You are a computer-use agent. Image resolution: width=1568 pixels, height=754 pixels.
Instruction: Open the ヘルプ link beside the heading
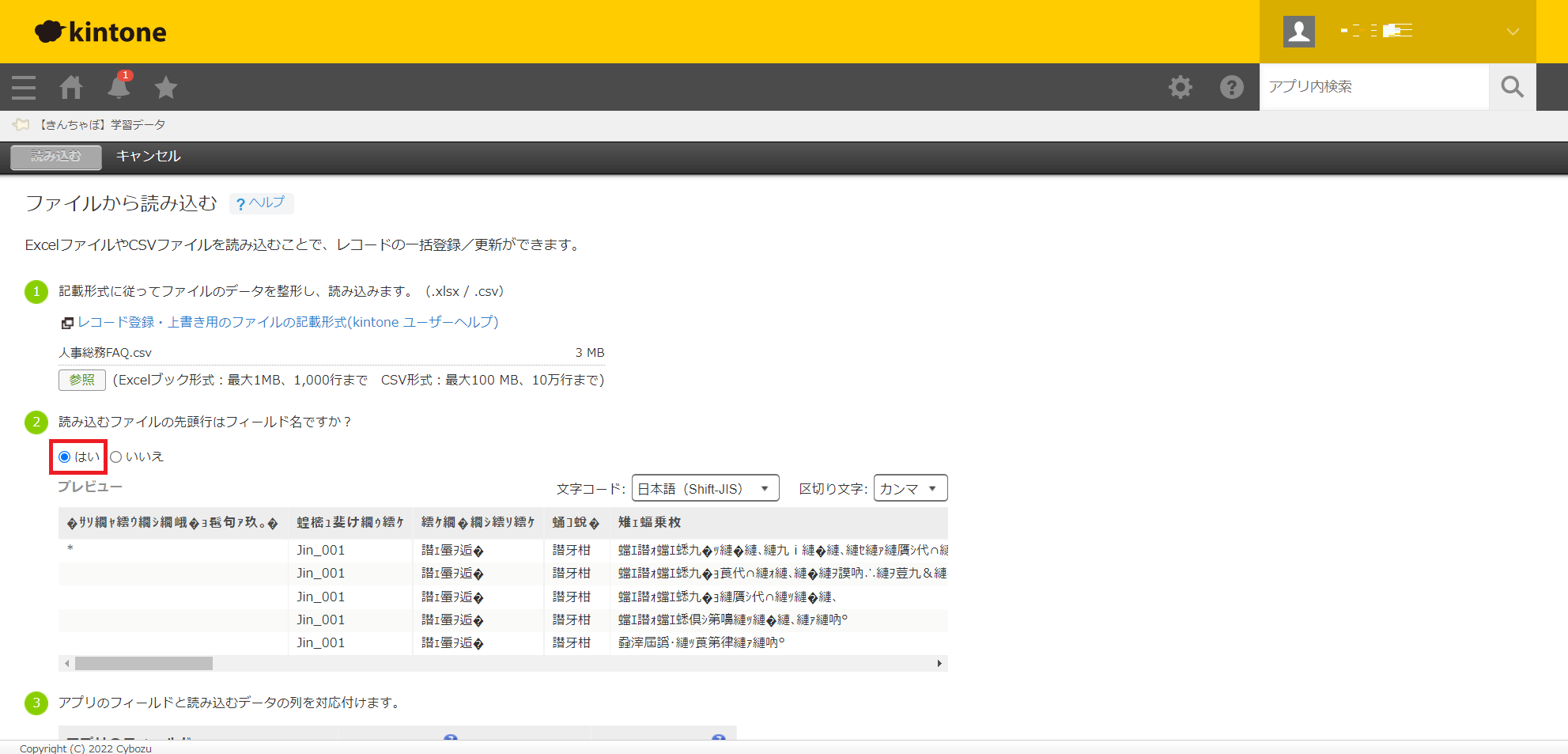[x=262, y=203]
